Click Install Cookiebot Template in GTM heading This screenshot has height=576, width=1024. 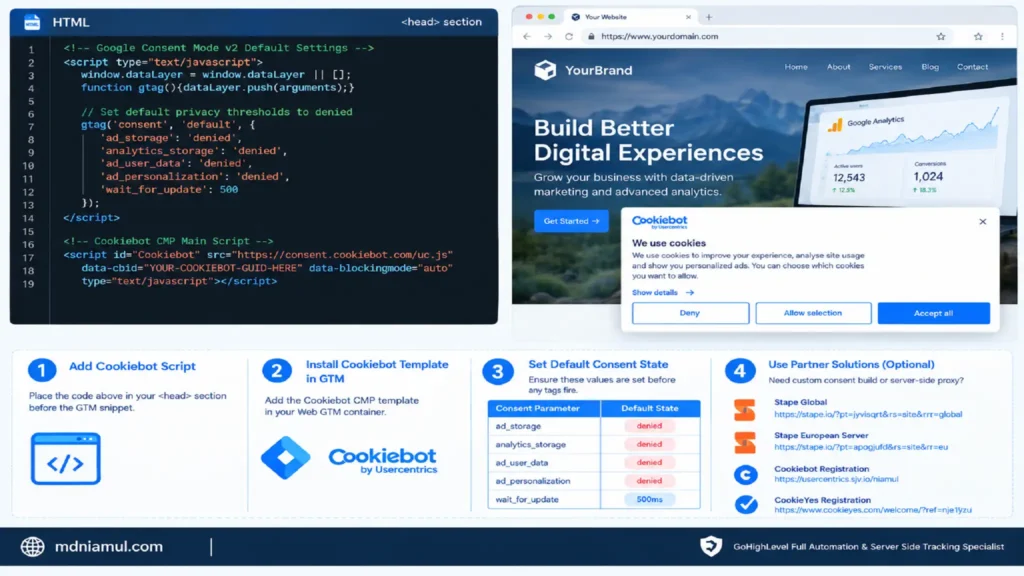[x=377, y=372]
